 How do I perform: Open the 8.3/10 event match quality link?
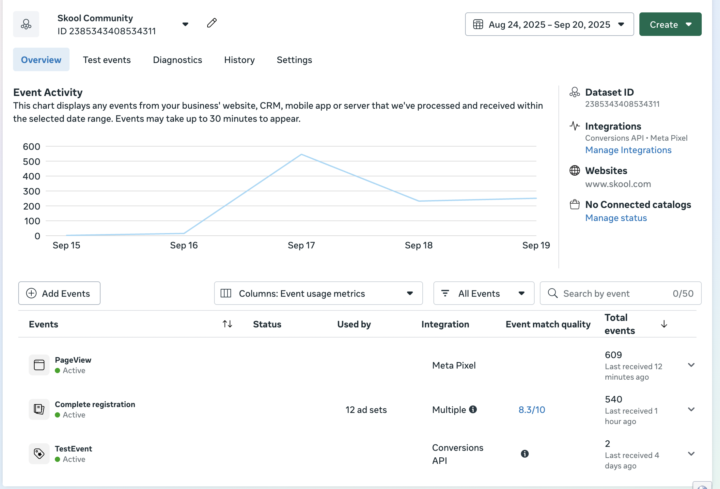coord(532,410)
